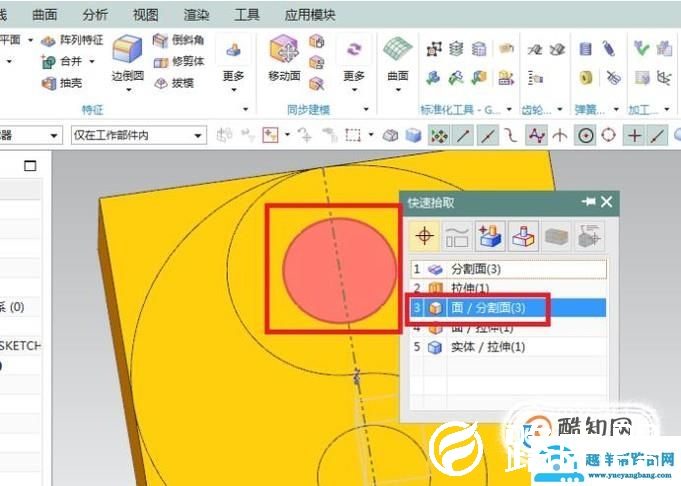Toggle midpoint snap
The width and height of the screenshot is (681, 486).
487,136
